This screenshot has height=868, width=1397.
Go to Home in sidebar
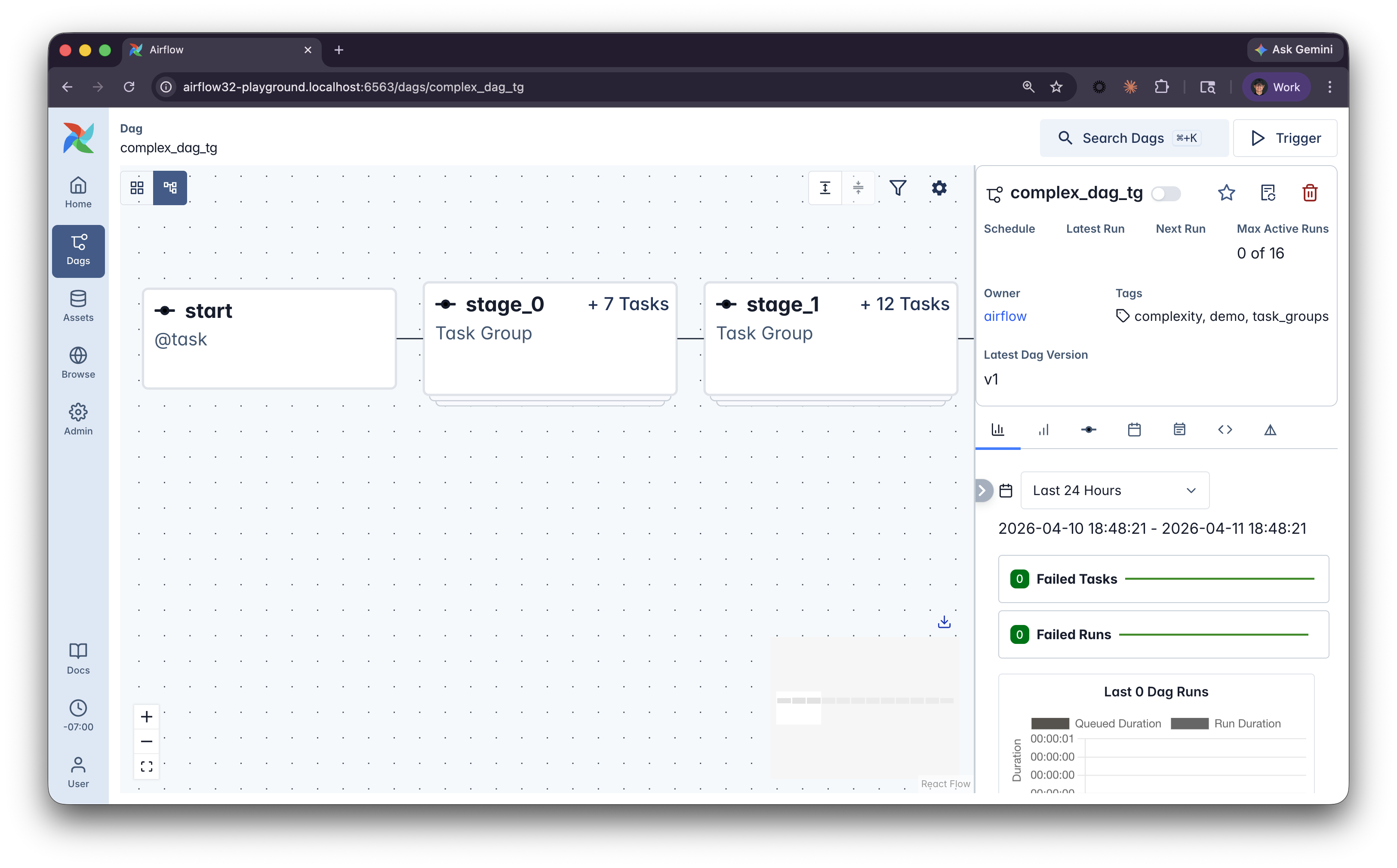coord(78,193)
